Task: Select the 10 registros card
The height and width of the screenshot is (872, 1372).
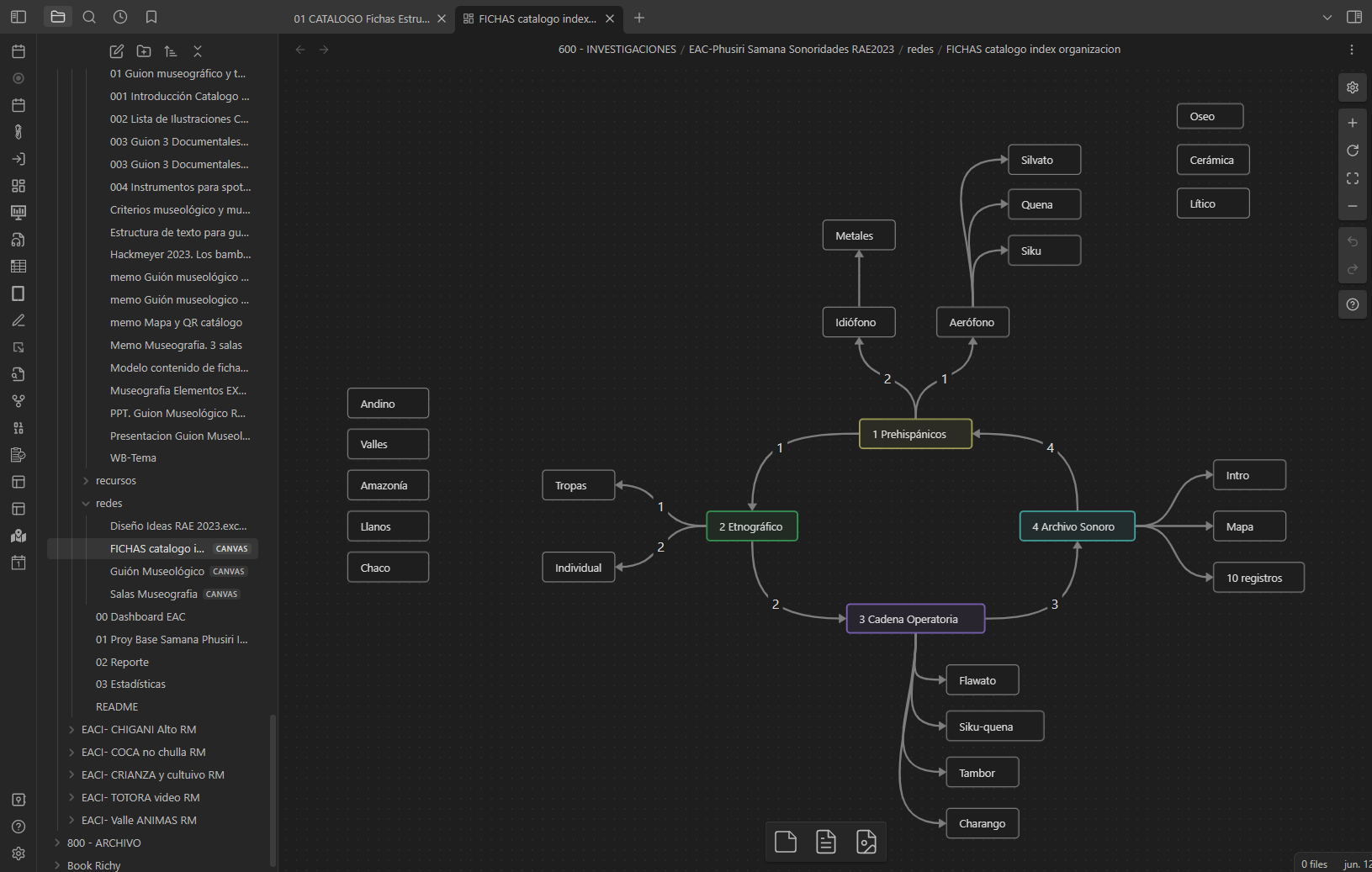Action: click(x=1259, y=578)
